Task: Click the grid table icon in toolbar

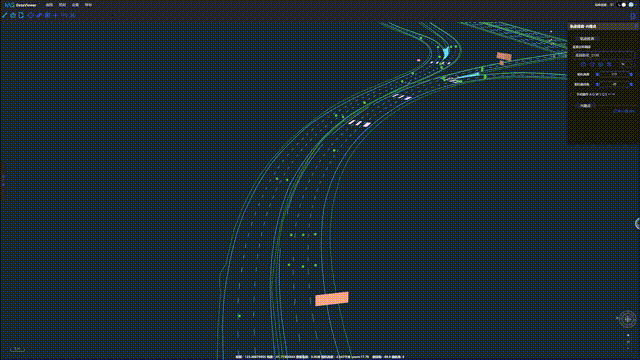Action: [x=47, y=15]
